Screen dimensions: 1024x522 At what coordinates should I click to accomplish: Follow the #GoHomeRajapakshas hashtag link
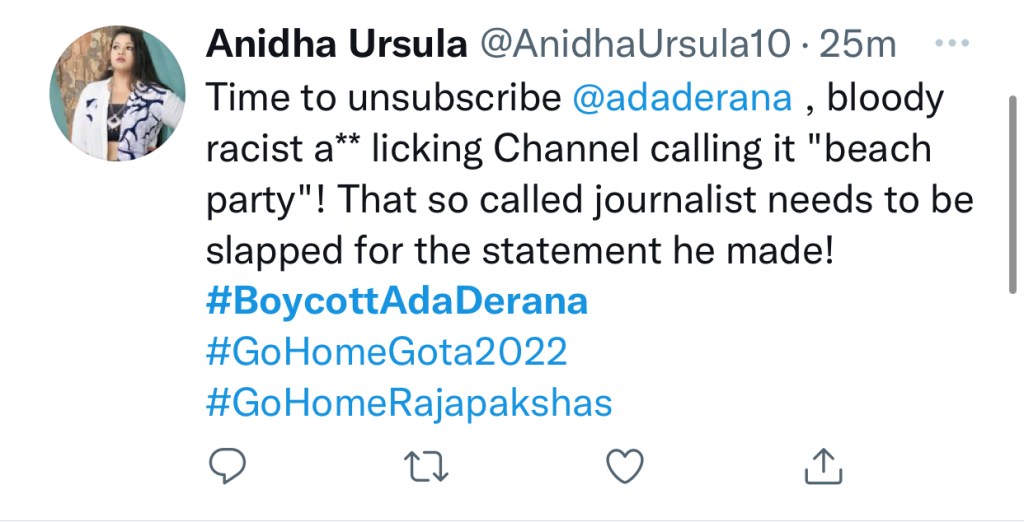[409, 403]
